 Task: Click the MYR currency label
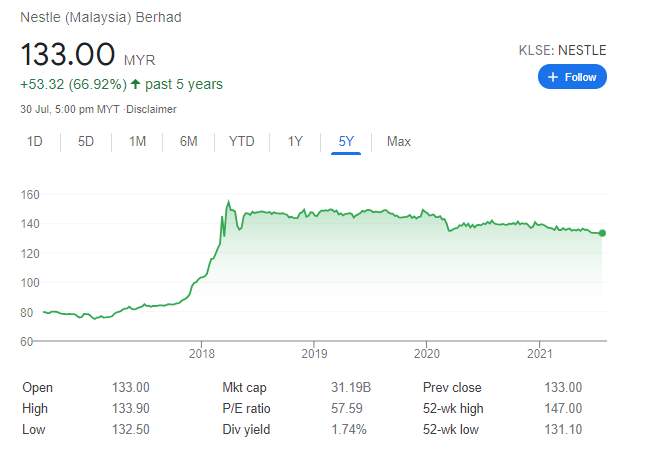coord(140,61)
